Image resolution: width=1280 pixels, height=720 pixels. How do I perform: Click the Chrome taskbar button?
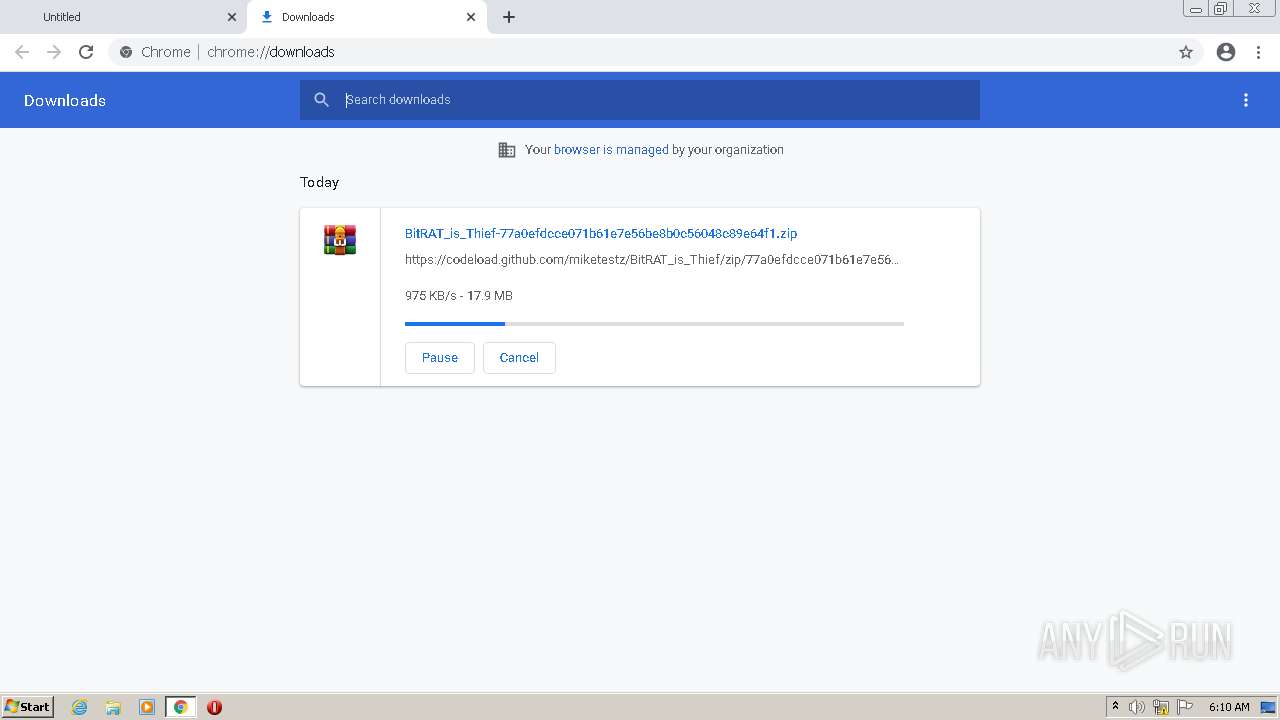pos(180,707)
